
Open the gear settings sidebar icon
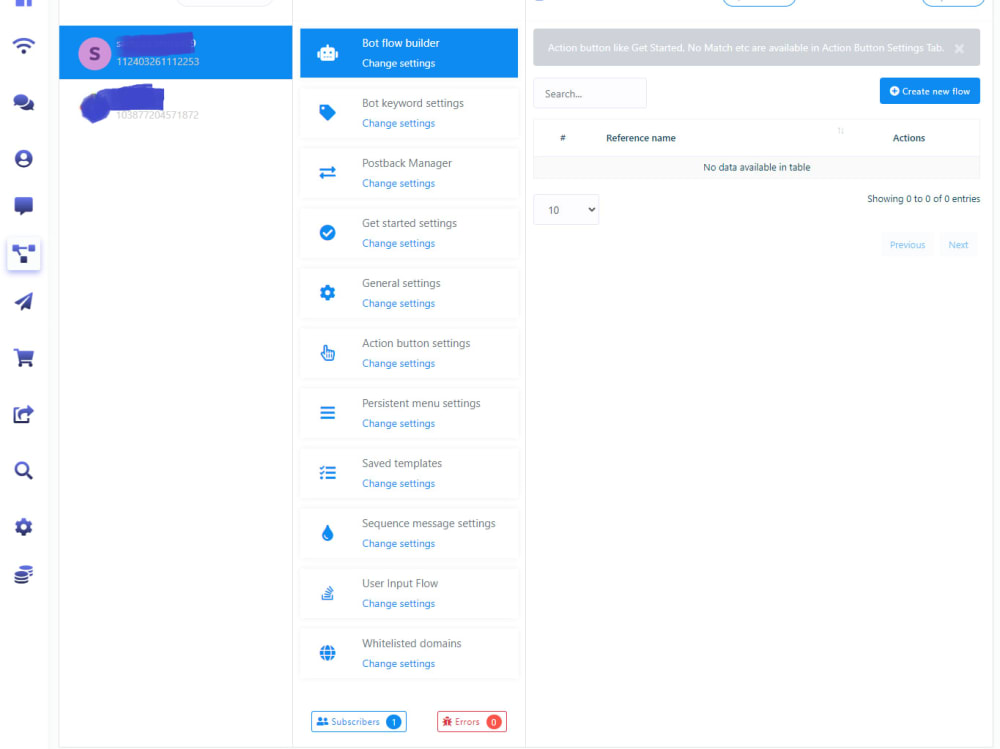click(x=24, y=526)
